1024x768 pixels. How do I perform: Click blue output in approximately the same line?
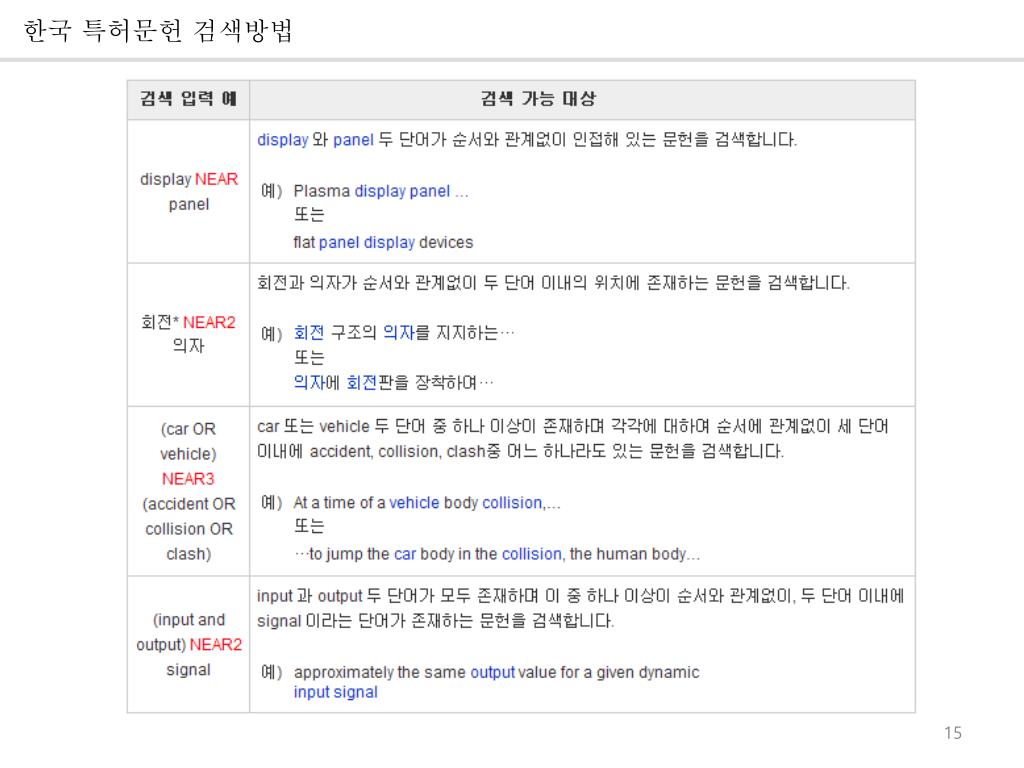492,672
